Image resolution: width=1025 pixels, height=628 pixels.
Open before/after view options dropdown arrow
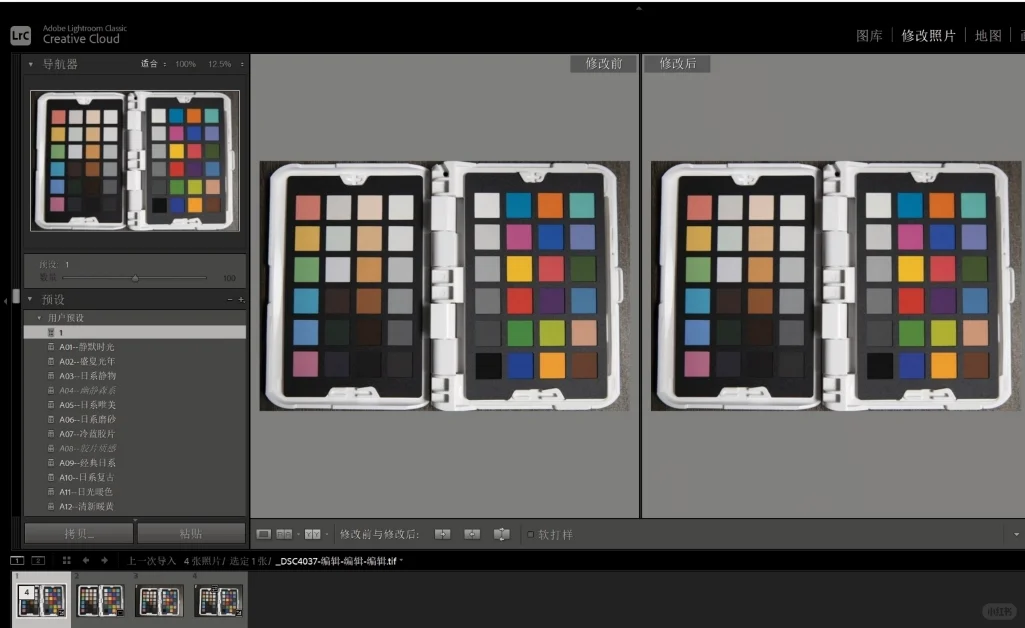(327, 534)
